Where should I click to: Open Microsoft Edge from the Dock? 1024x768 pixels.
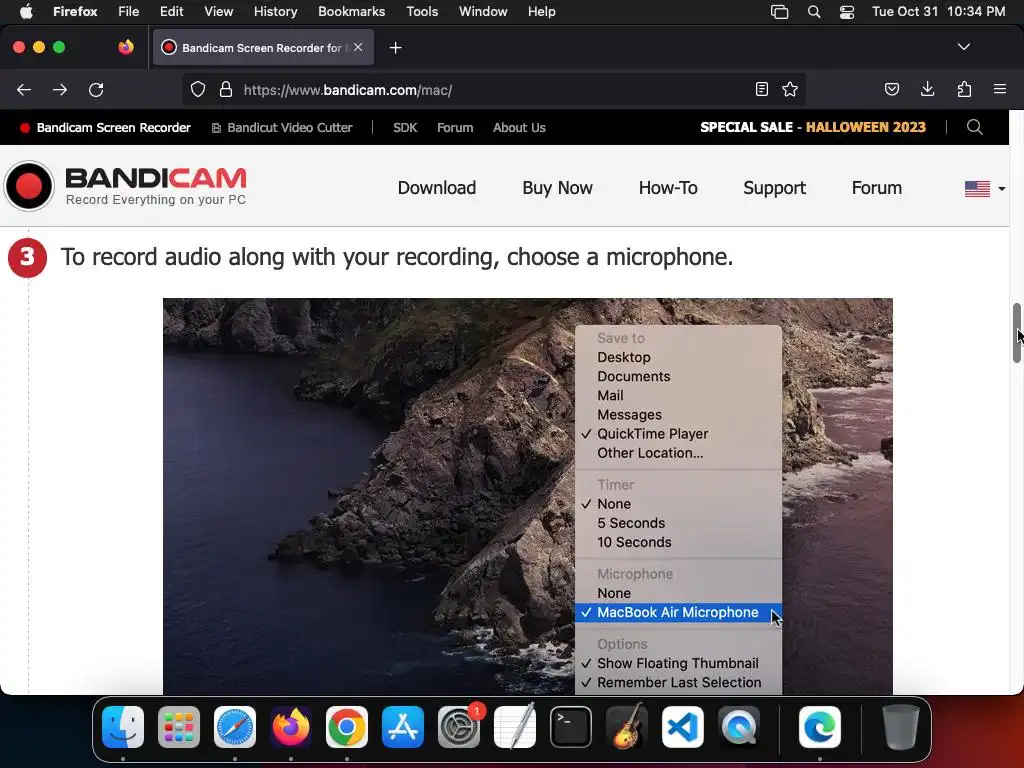coord(820,727)
